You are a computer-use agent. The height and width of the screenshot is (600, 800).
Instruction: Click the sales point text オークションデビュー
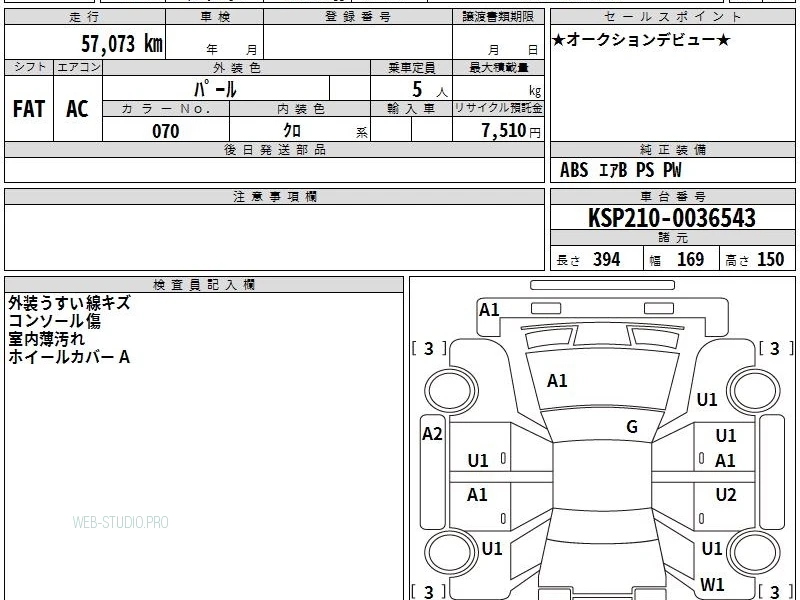tap(641, 40)
